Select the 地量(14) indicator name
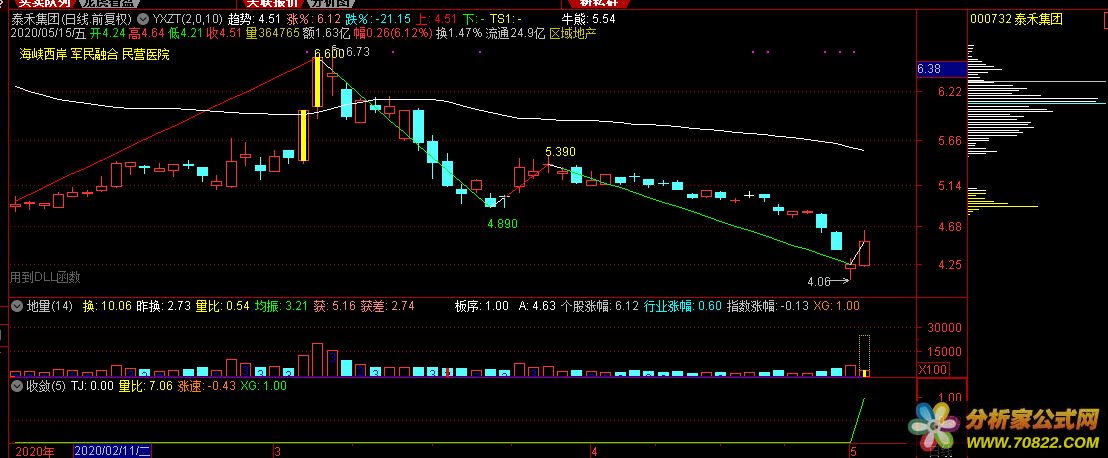 tap(49, 306)
